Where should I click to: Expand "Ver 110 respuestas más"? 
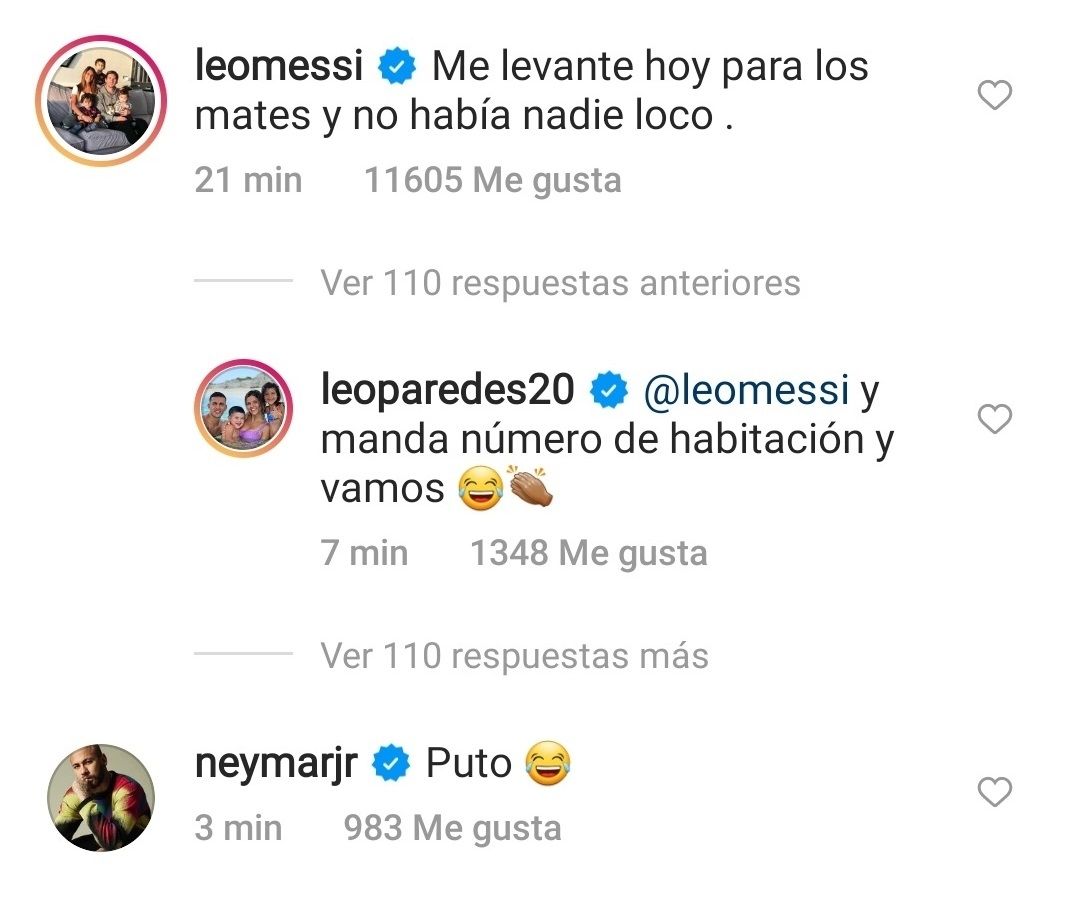coord(514,656)
